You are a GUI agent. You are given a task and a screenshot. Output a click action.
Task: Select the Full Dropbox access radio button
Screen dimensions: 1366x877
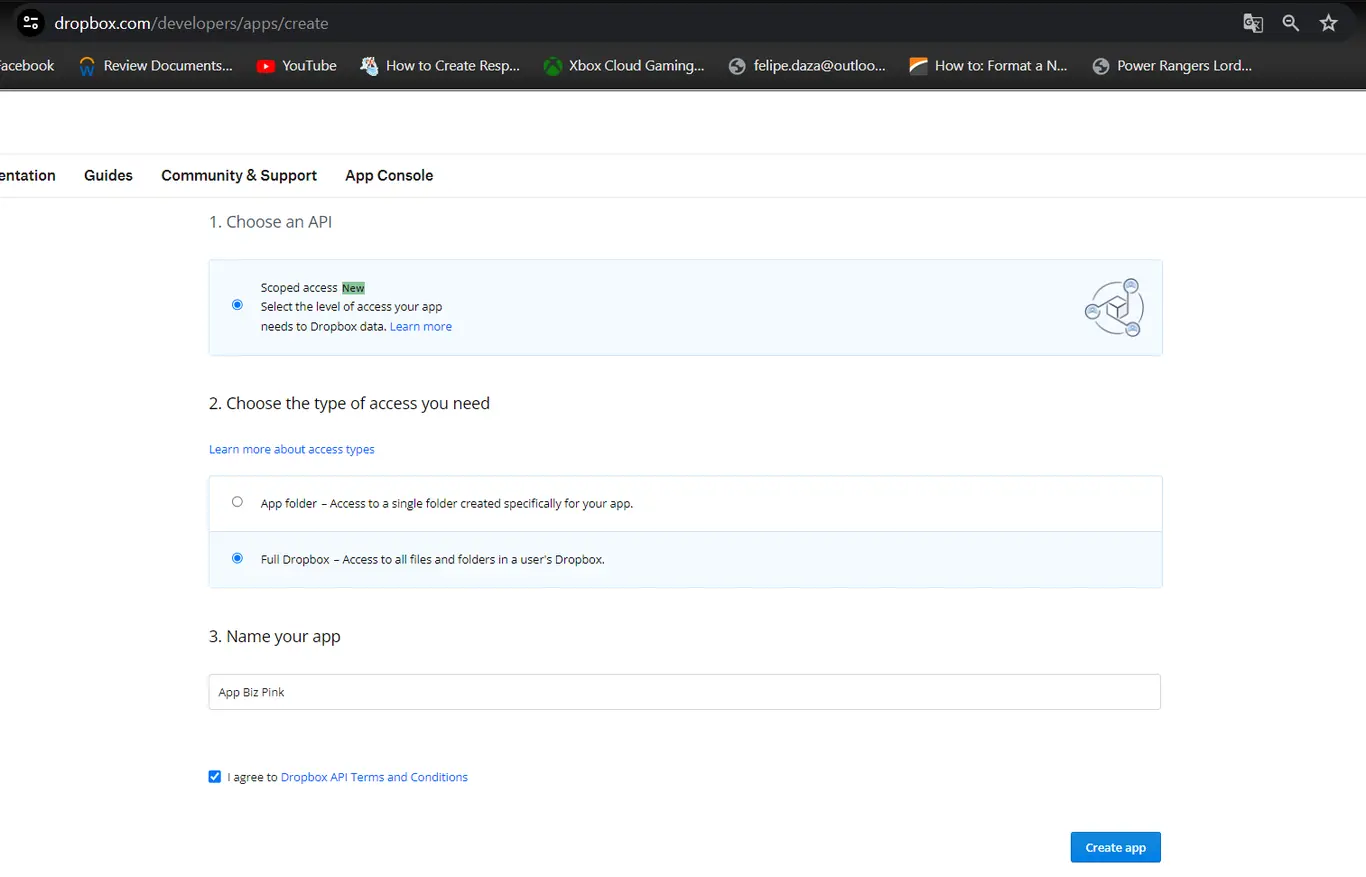click(x=237, y=558)
